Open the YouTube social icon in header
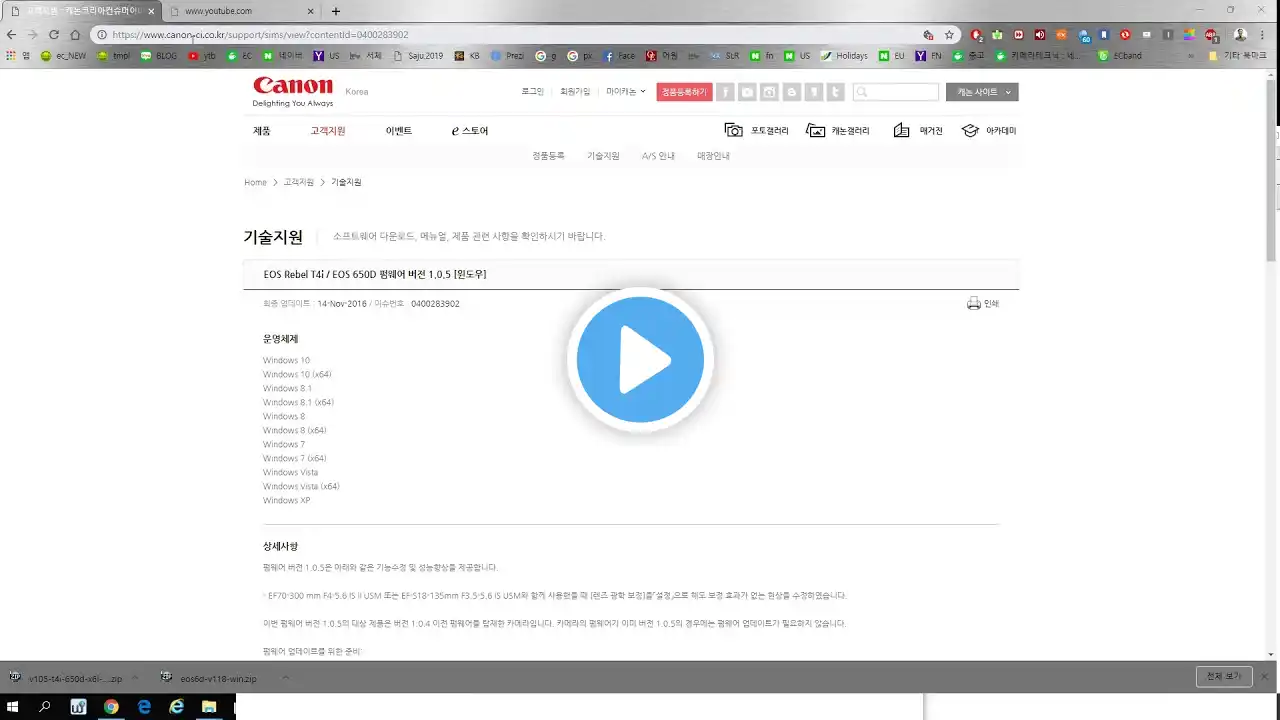Image resolution: width=1280 pixels, height=720 pixels. [747, 92]
